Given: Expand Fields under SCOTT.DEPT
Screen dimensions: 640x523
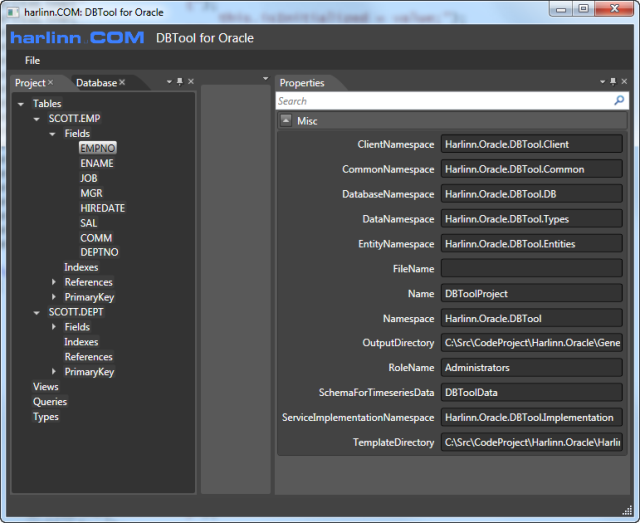Looking at the screenshot, I should 53,327.
